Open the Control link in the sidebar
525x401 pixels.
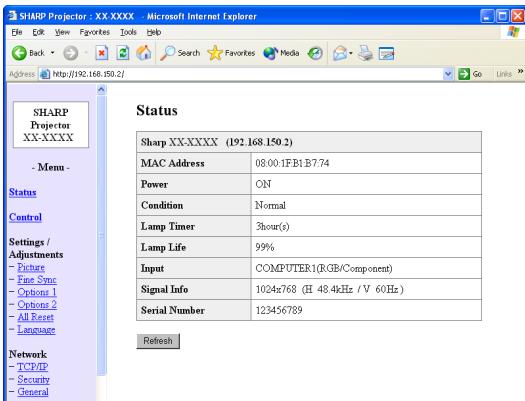click(25, 217)
